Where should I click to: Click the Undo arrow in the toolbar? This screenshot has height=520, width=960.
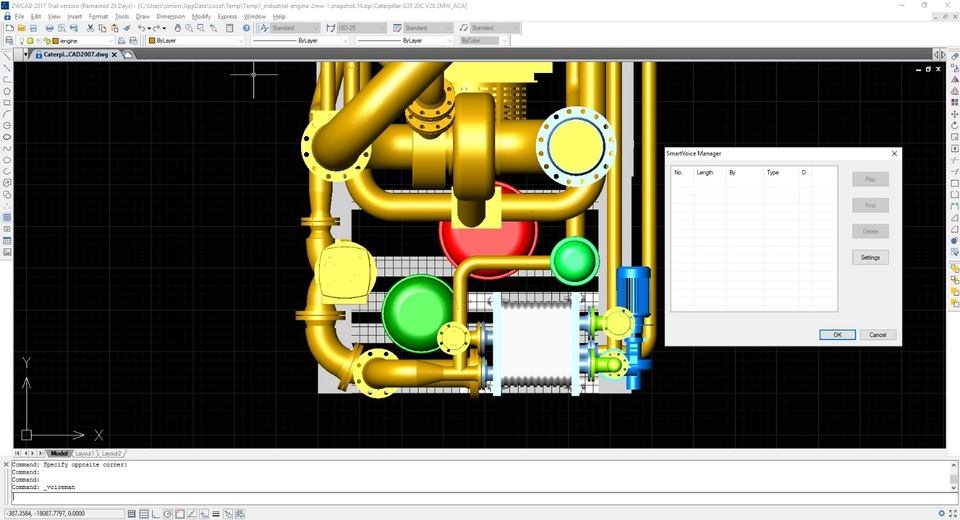click(x=141, y=28)
